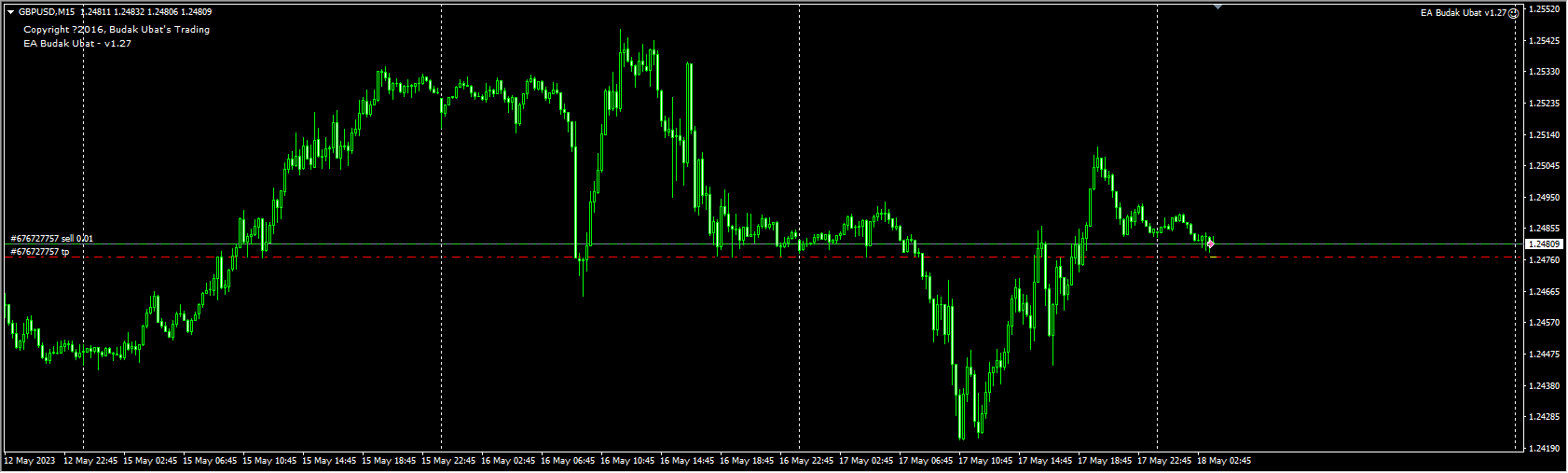Click the GBPUSD,M15 symbol title
The height and width of the screenshot is (473, 1568).
[47, 12]
